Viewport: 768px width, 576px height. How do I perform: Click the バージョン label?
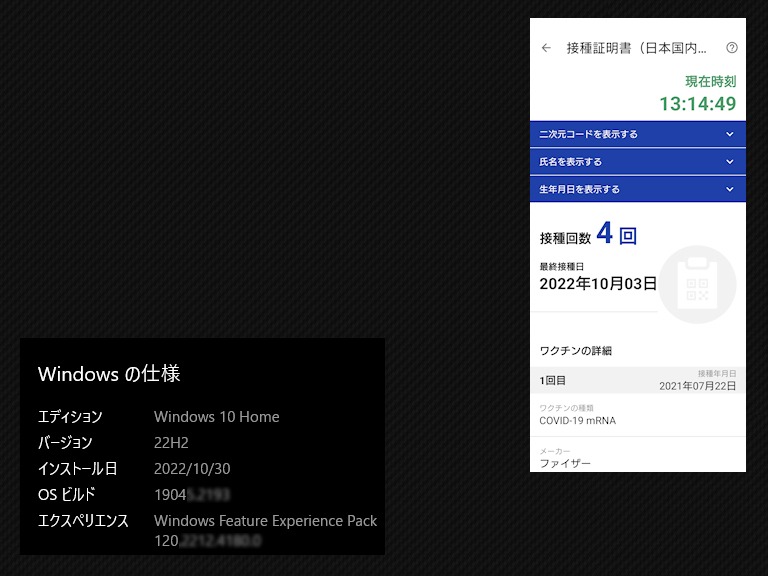click(65, 443)
